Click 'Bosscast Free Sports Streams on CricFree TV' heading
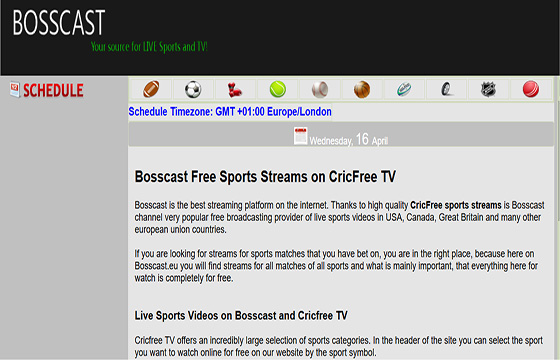This screenshot has width=560, height=360. pyautogui.click(x=265, y=177)
